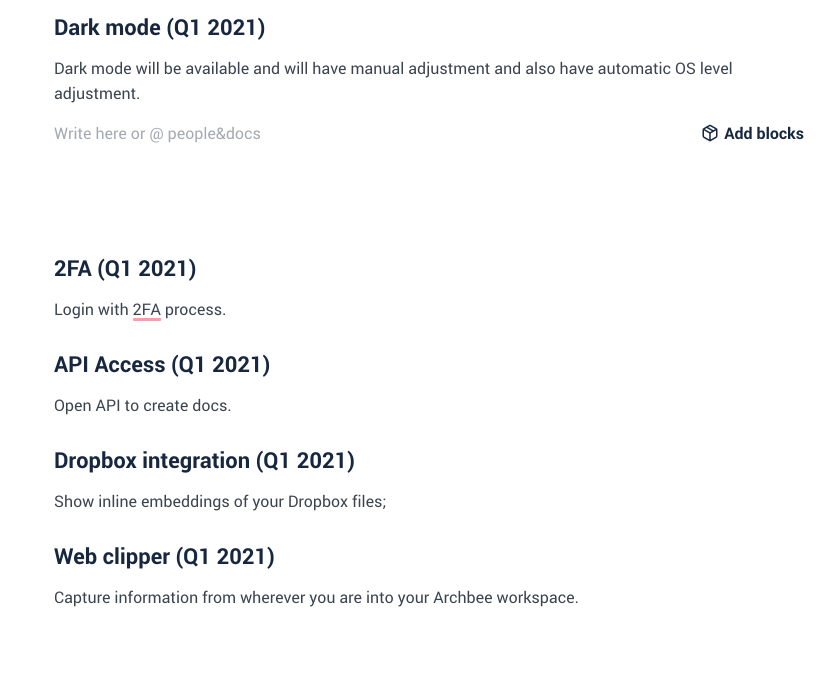Click the 2FA (Q1 2021) heading
Viewport: 830px width, 694px height.
(125, 268)
